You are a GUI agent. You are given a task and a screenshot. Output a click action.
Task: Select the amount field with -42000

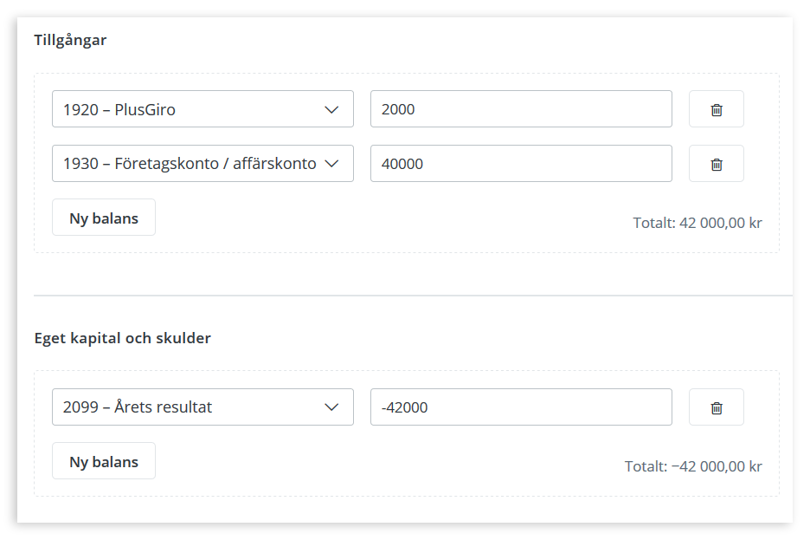[x=520, y=407]
